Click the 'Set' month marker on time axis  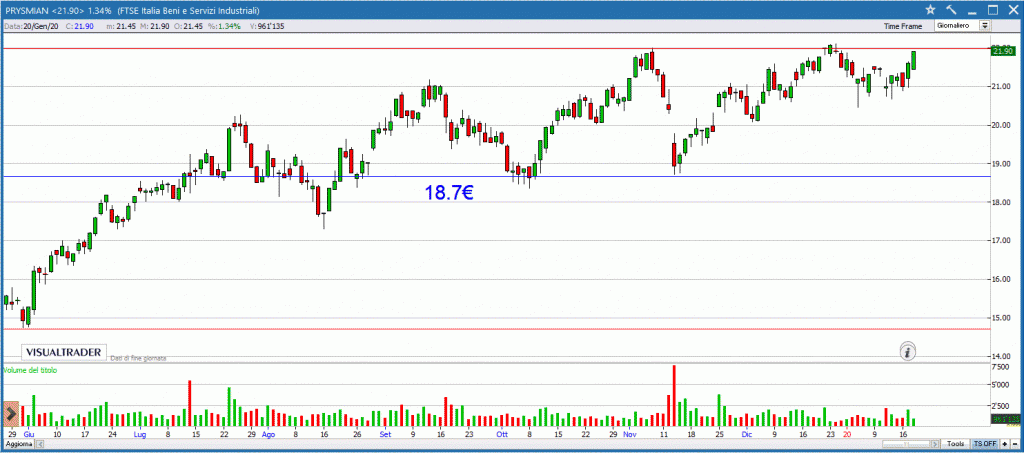click(385, 433)
